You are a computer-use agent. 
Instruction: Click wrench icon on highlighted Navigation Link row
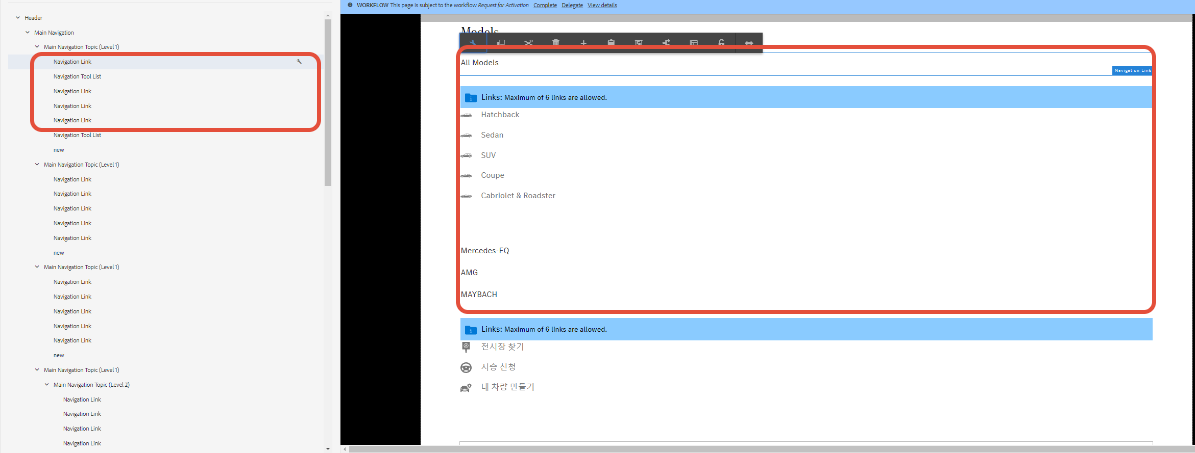point(300,61)
